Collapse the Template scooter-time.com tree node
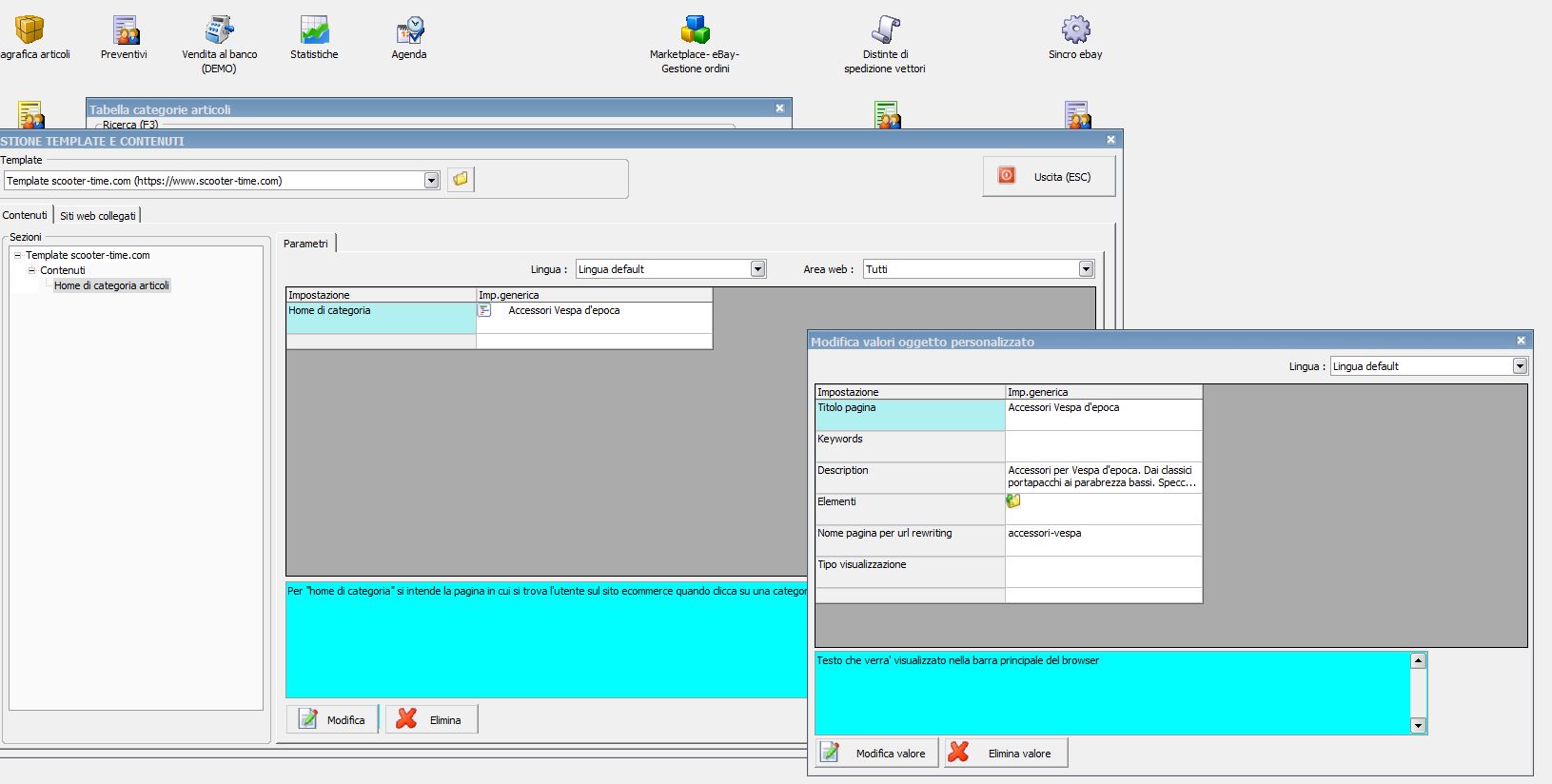This screenshot has height=784, width=1552. coord(17,255)
